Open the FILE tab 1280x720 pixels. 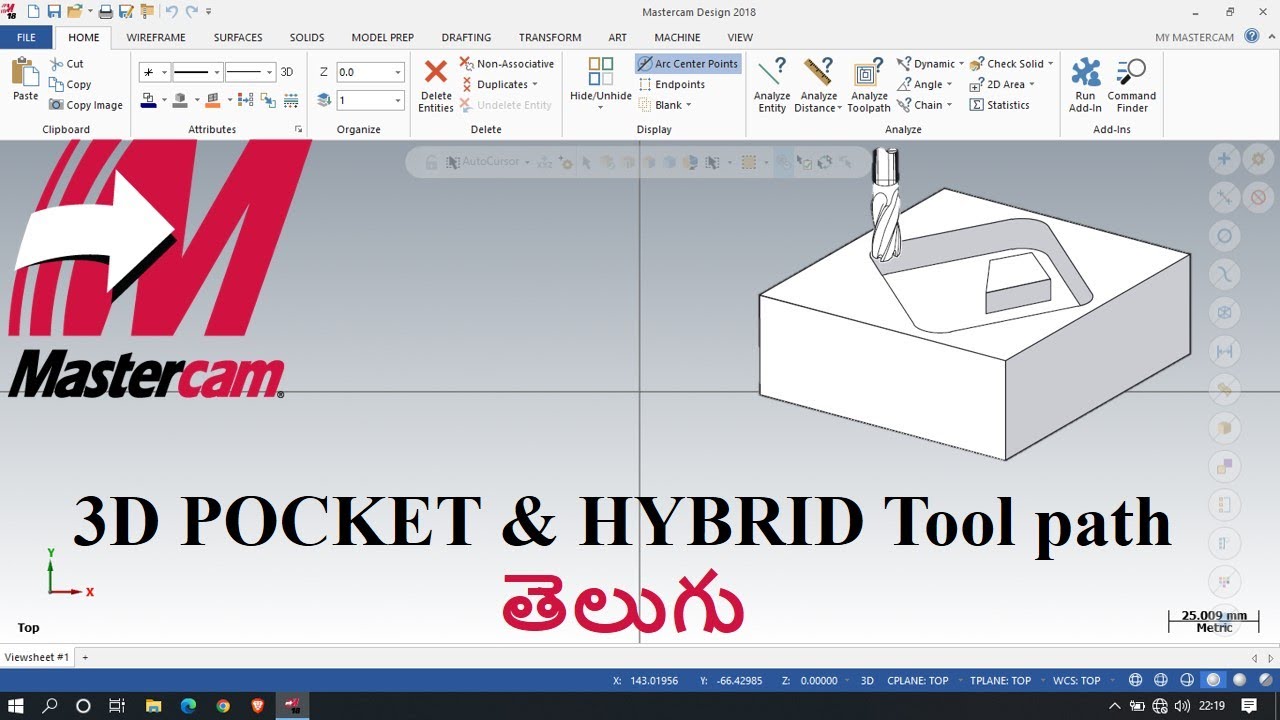click(x=26, y=37)
